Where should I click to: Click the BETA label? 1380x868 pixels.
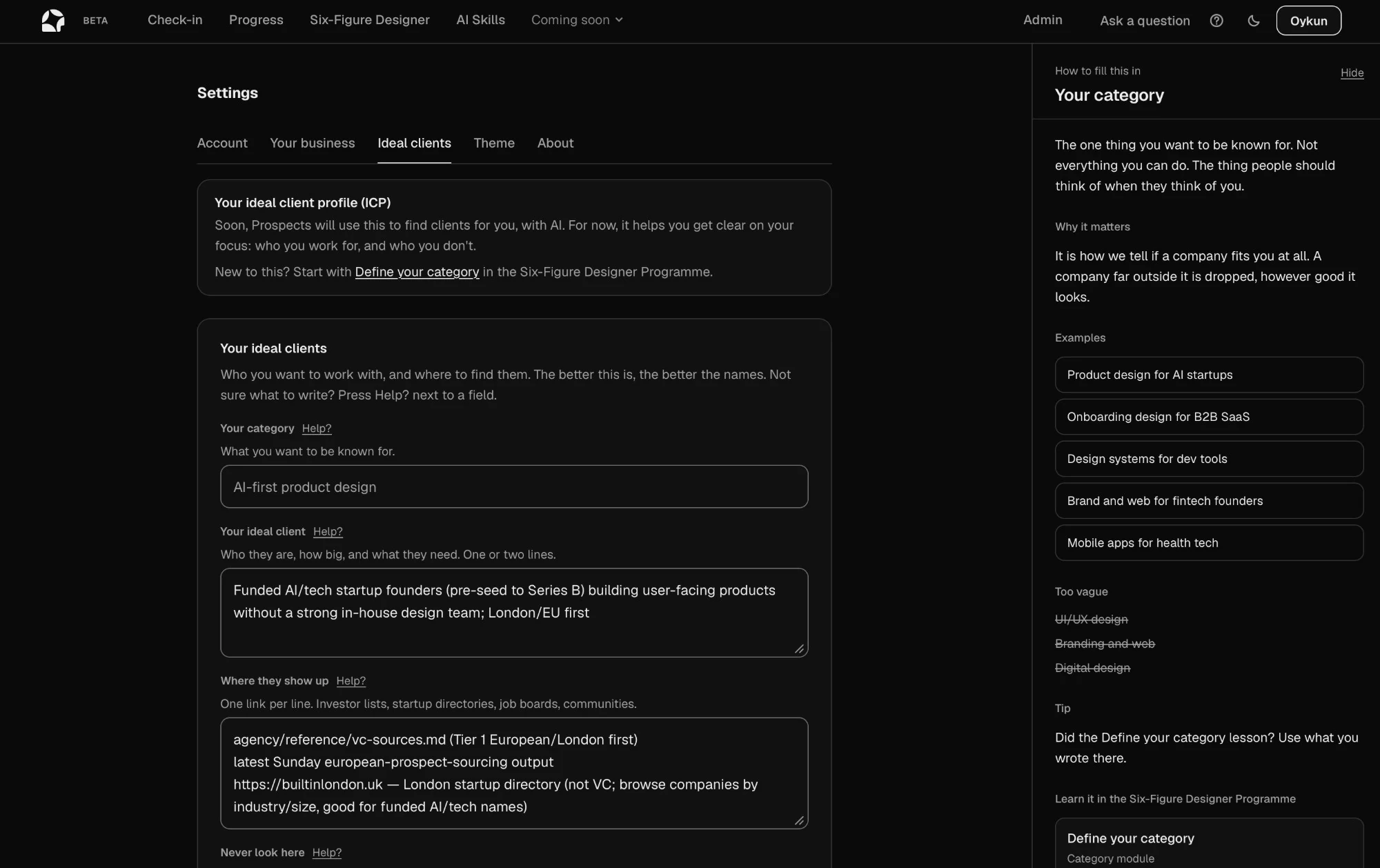pos(95,21)
